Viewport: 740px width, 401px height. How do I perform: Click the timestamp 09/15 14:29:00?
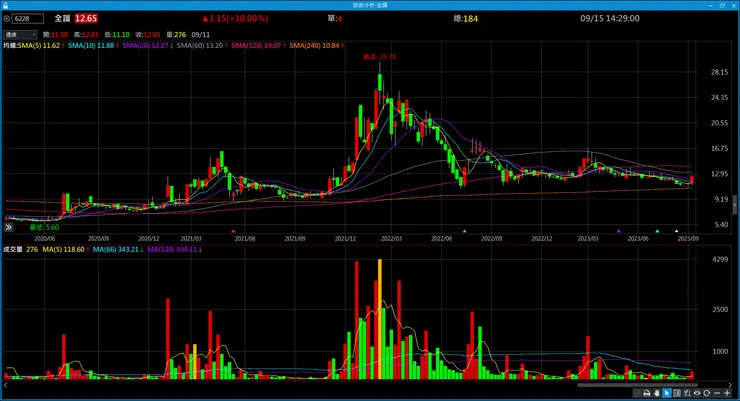[610, 18]
